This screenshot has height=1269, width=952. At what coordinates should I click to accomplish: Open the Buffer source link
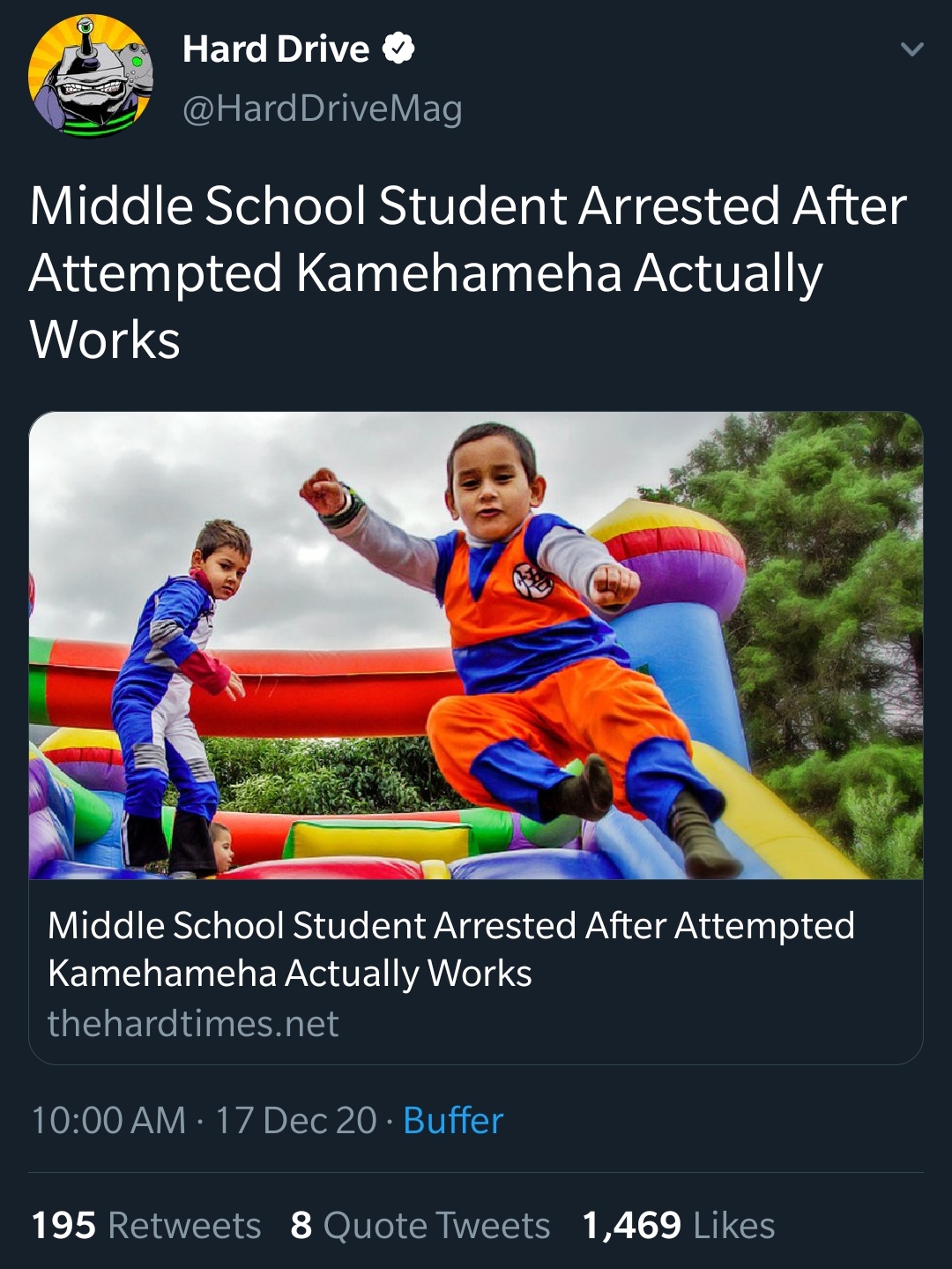point(453,1121)
